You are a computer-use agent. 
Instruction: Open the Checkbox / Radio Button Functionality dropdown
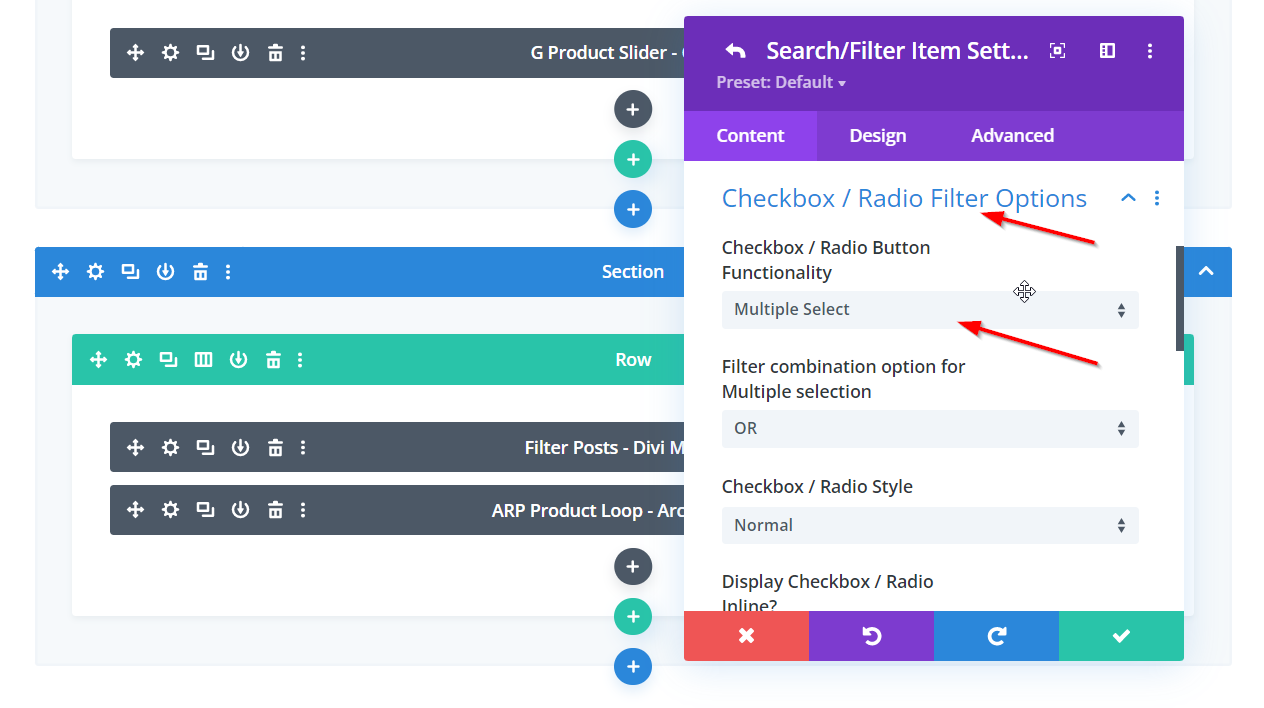pyautogui.click(x=929, y=310)
